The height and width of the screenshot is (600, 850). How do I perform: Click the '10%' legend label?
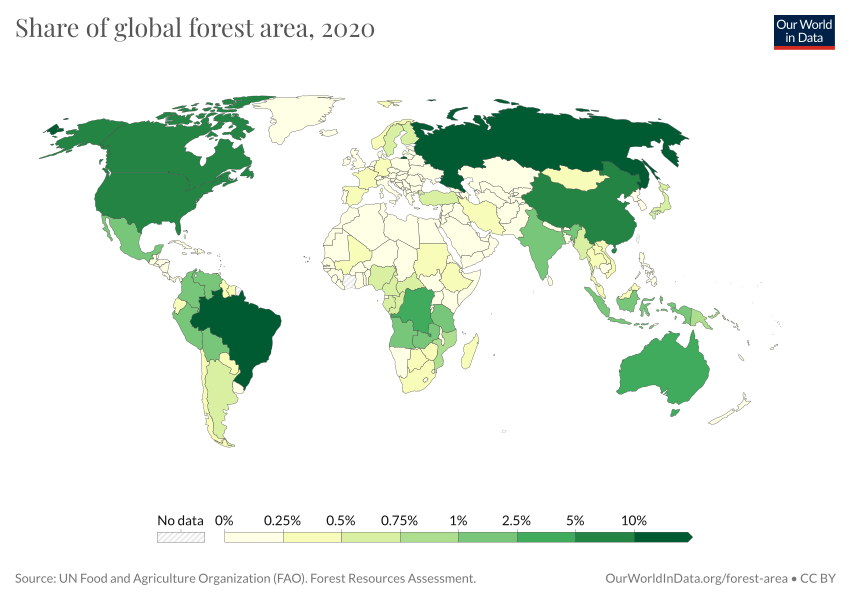tap(634, 520)
